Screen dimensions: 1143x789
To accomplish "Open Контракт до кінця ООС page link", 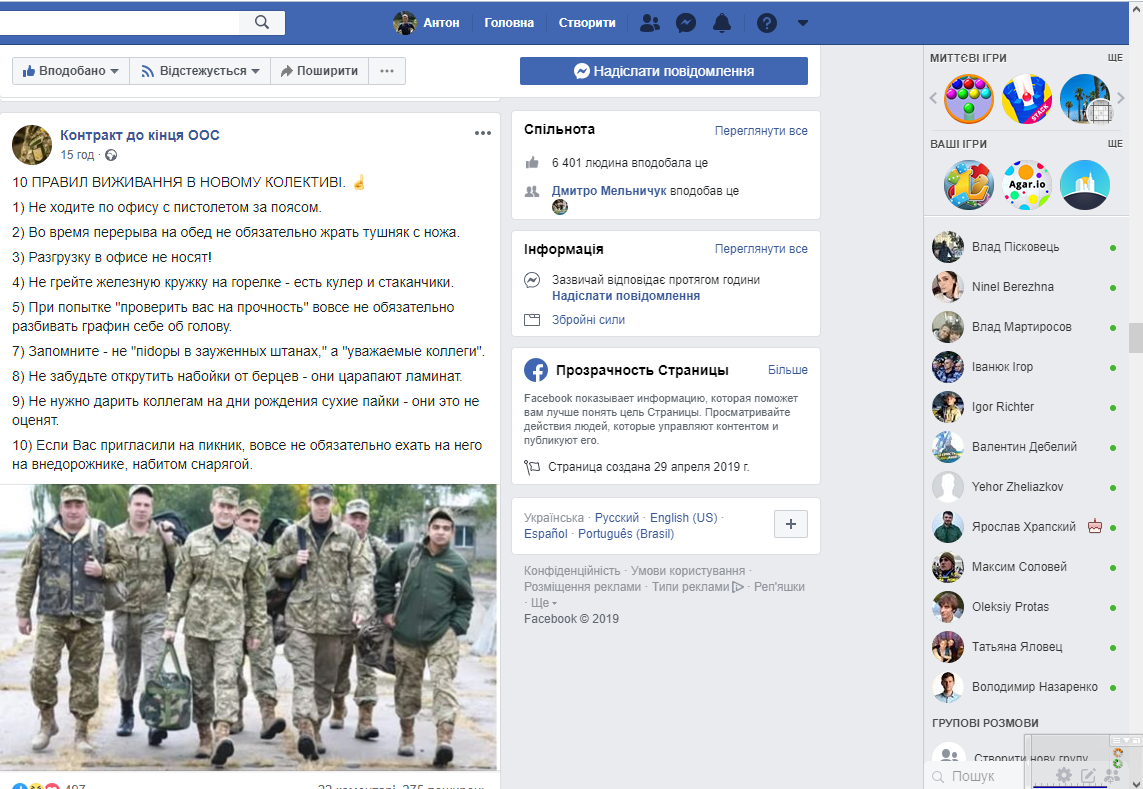I will [139, 135].
